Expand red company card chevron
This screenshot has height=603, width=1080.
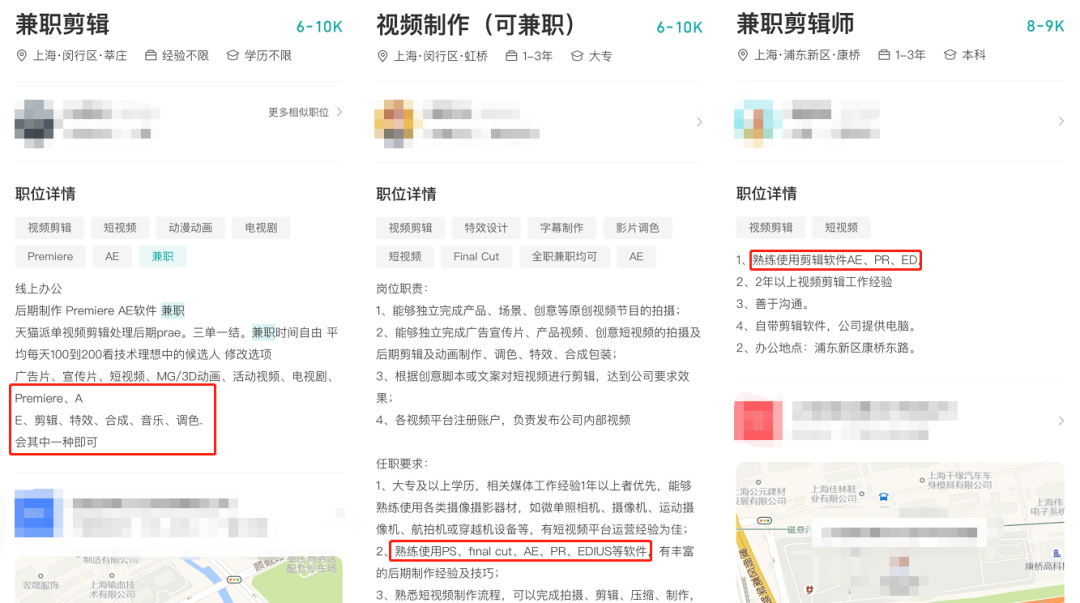tap(1061, 420)
